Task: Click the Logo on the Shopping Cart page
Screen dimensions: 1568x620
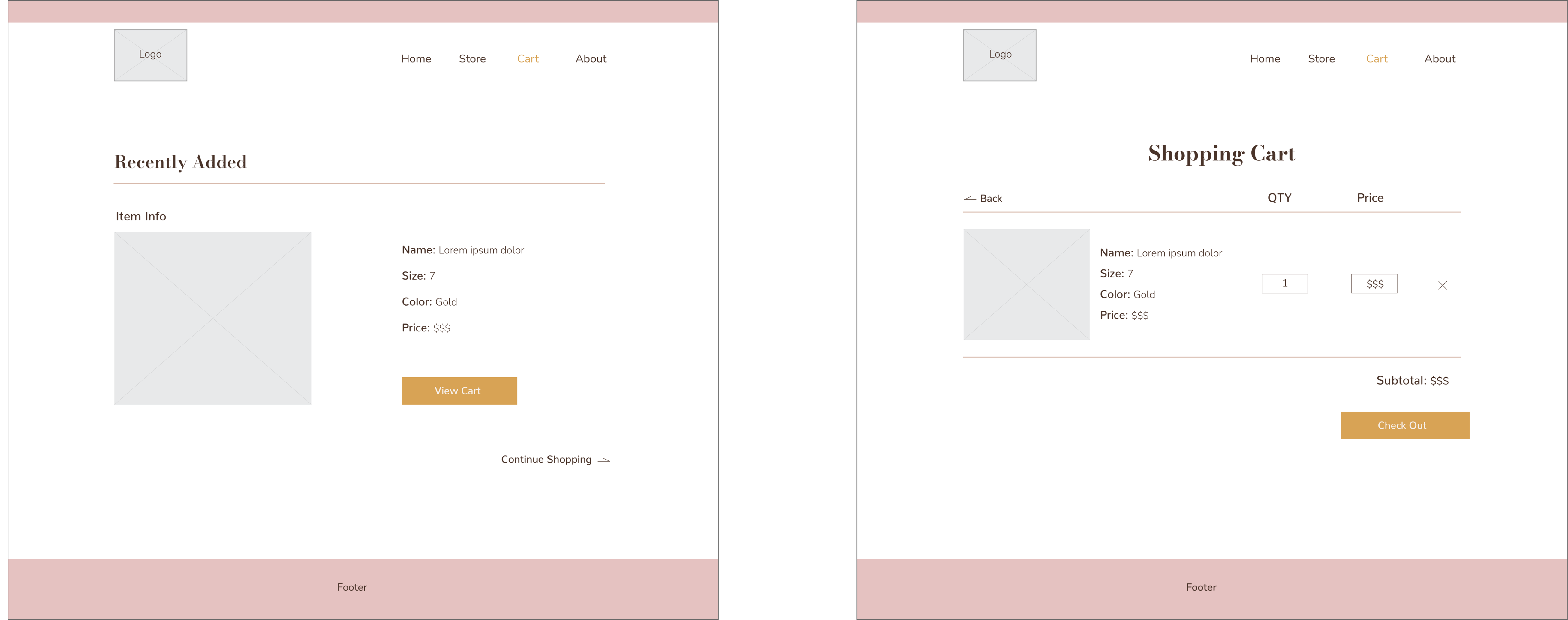Action: pos(1000,55)
